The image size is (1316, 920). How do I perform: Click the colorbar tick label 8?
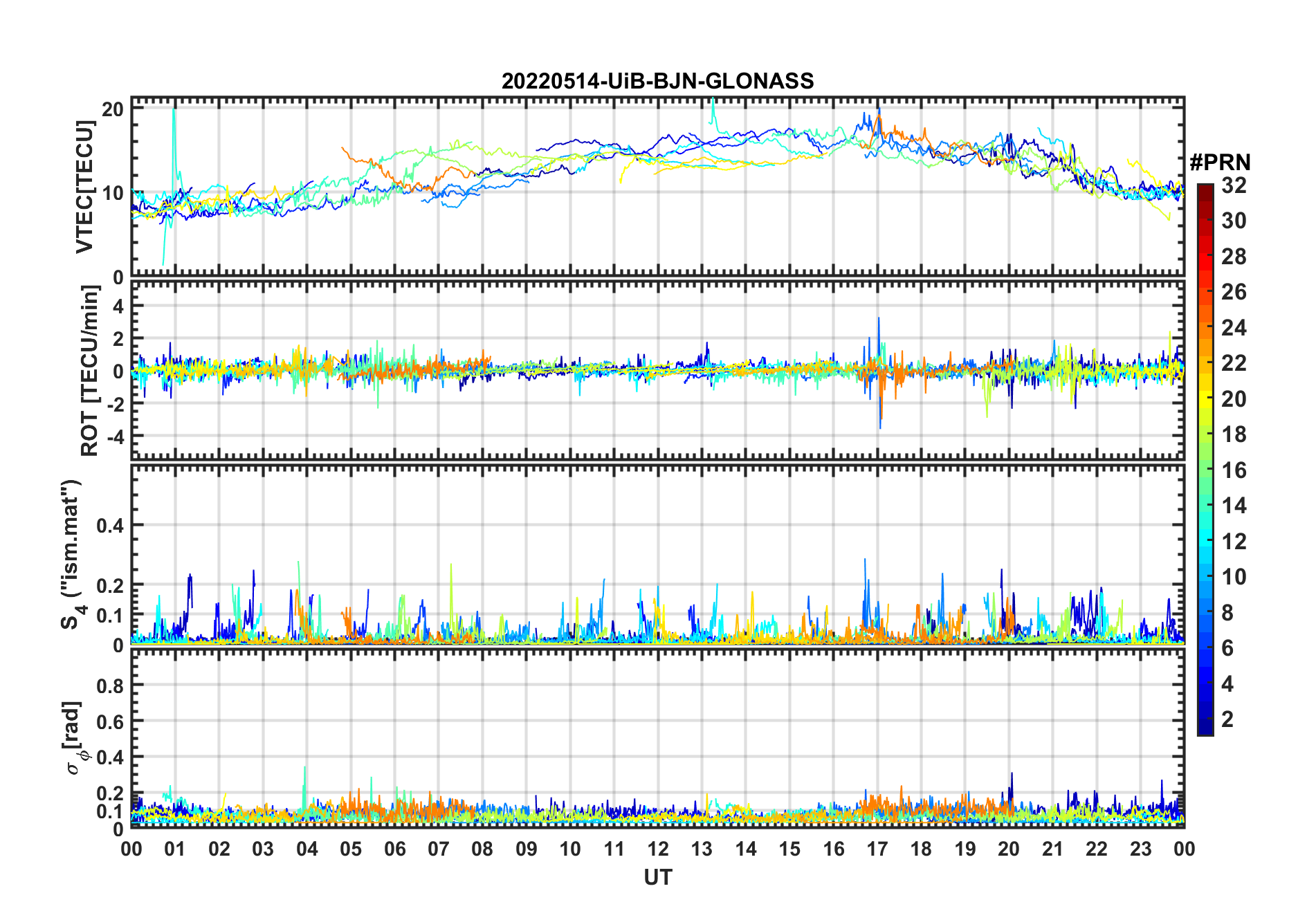point(1227,612)
